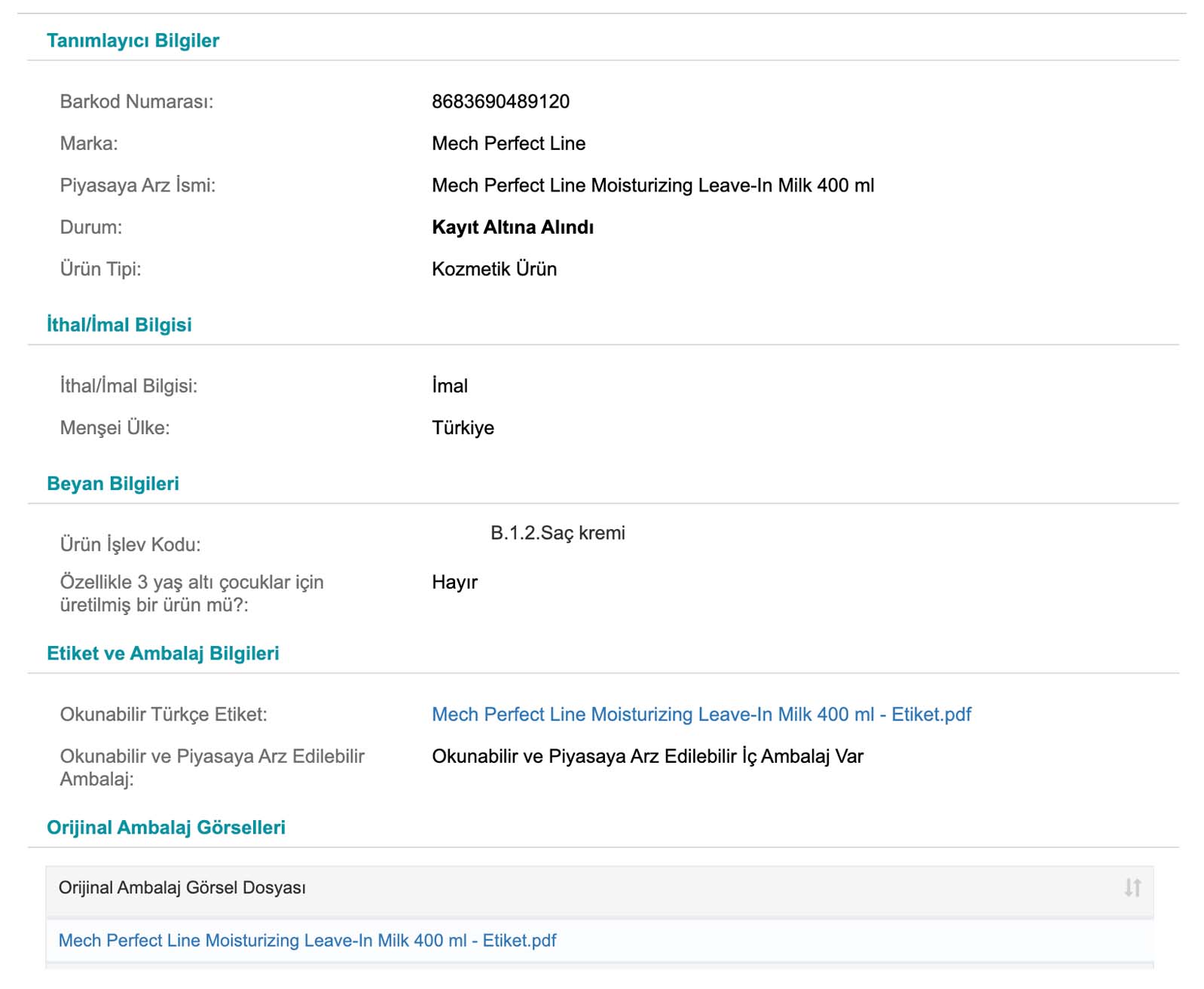Image resolution: width=1204 pixels, height=989 pixels.
Task: Click the Orijinal Ambalaj Görsel Dosyası column header
Action: (182, 887)
